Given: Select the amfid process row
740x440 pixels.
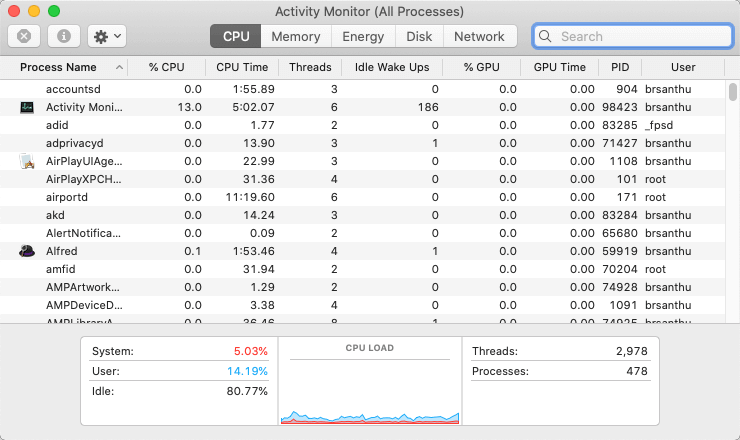Looking at the screenshot, I should 362,269.
